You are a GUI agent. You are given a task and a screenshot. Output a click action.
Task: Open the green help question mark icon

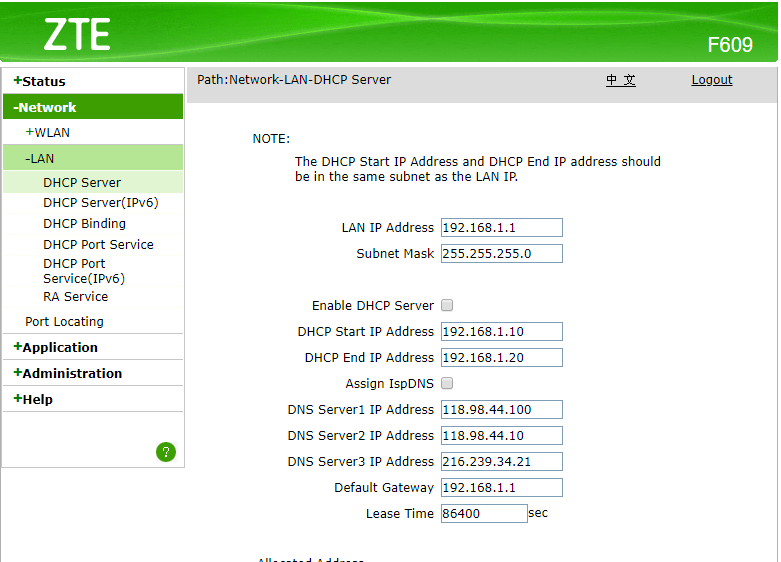click(x=166, y=452)
